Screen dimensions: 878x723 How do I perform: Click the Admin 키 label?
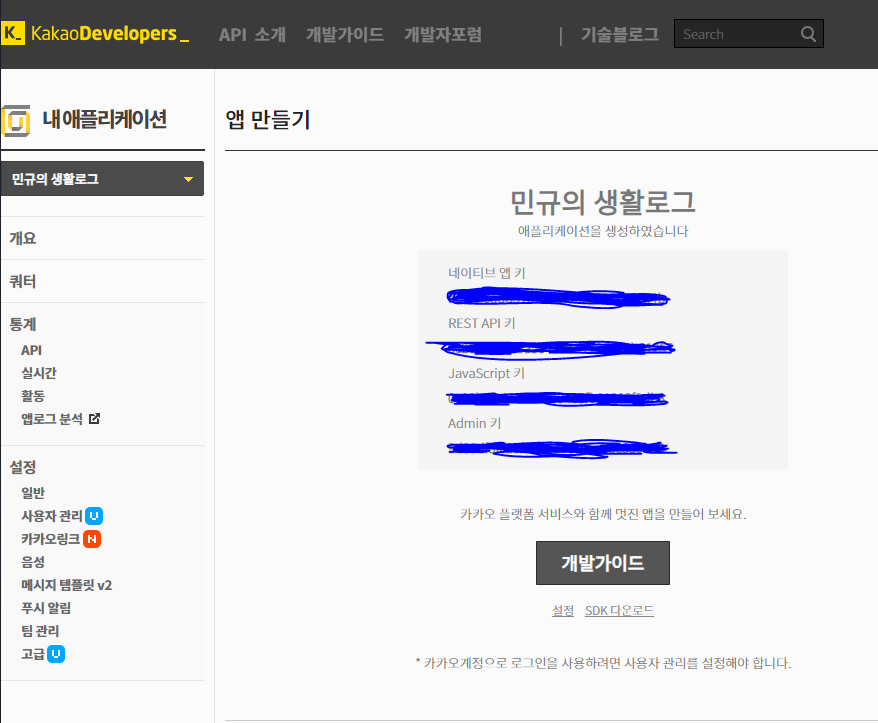[x=474, y=423]
